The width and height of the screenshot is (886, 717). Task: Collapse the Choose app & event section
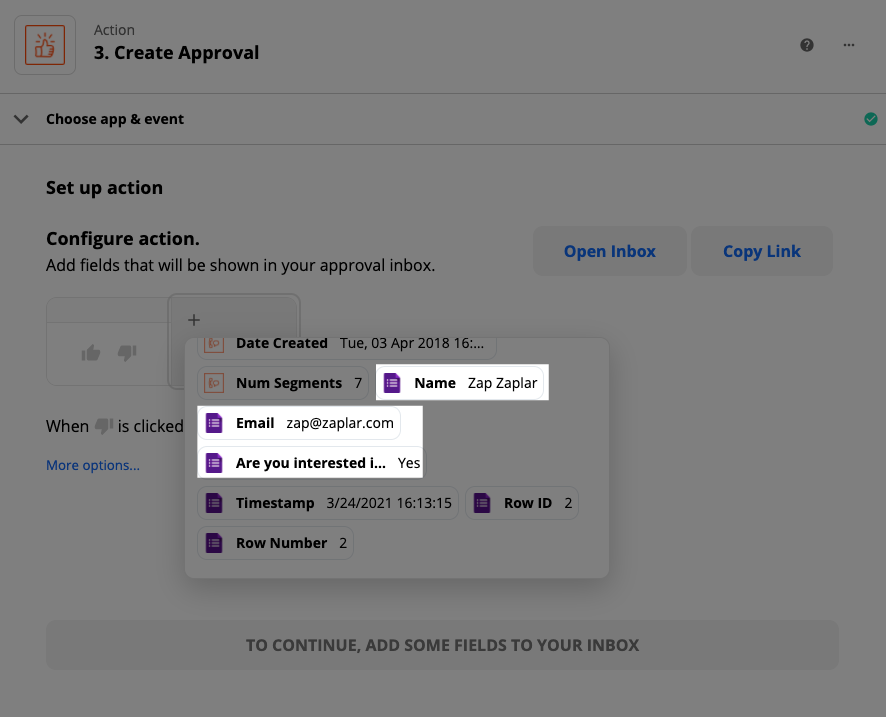(21, 119)
